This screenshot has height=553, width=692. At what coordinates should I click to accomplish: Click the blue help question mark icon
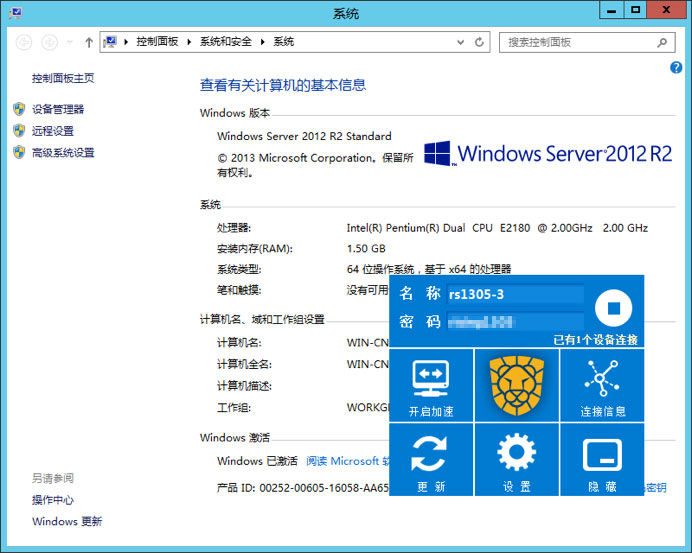point(676,67)
